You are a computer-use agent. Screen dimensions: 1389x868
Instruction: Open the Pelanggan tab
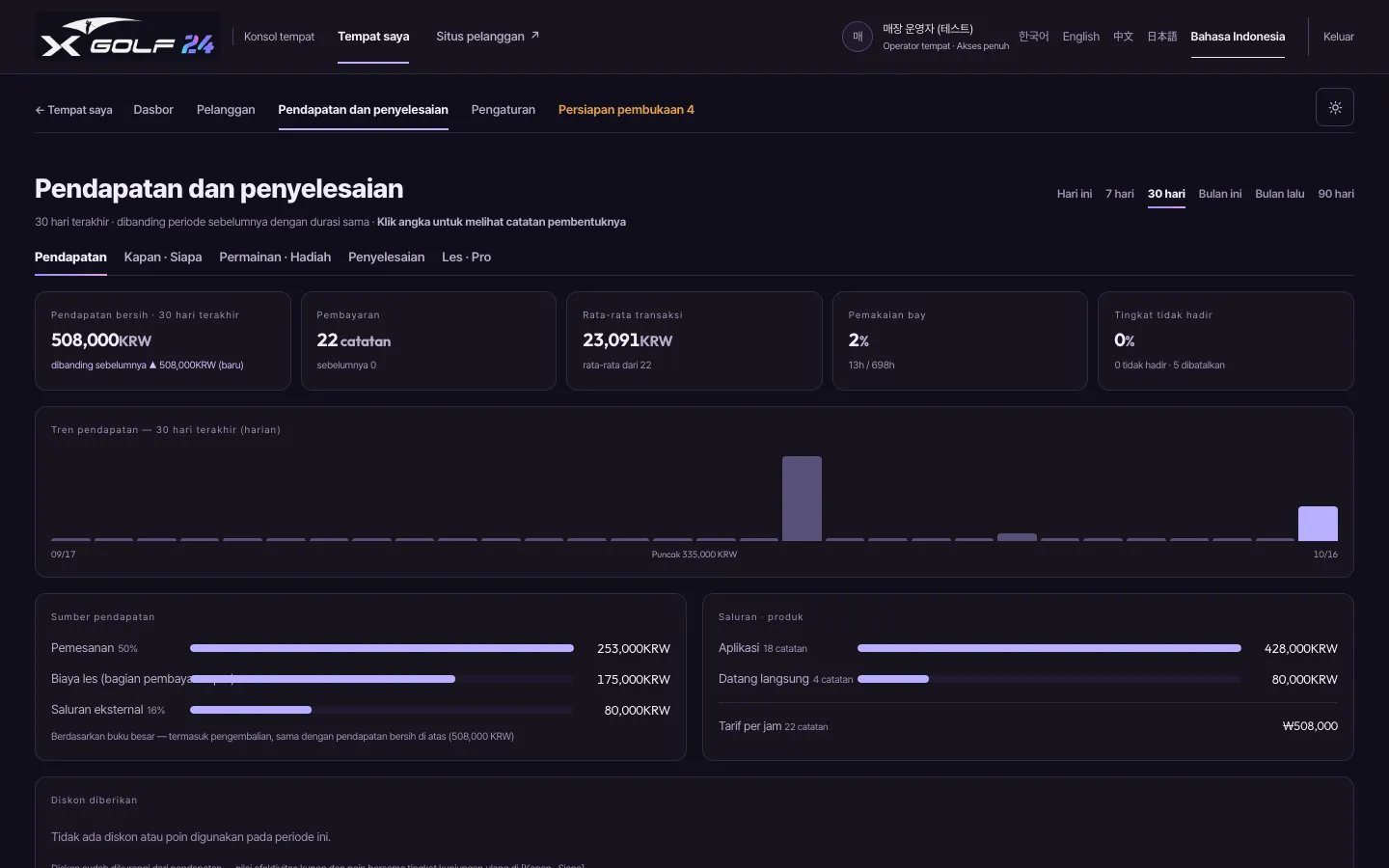(x=226, y=110)
